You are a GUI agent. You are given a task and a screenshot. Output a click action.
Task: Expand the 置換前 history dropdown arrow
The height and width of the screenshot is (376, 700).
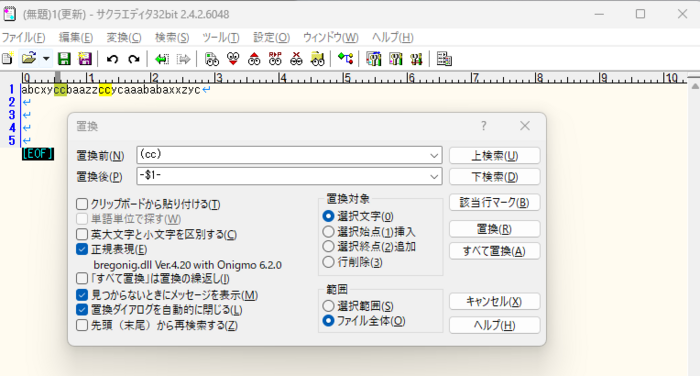(x=434, y=155)
